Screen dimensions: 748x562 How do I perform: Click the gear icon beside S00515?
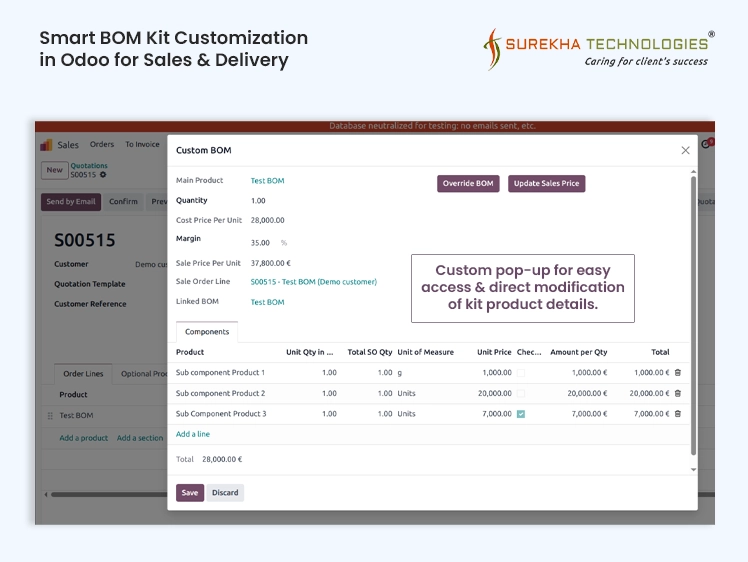[x=103, y=175]
